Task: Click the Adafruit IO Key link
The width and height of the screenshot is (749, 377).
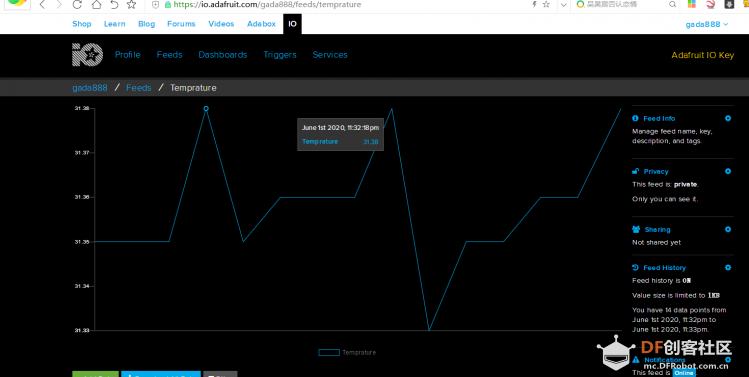Action: pyautogui.click(x=703, y=55)
